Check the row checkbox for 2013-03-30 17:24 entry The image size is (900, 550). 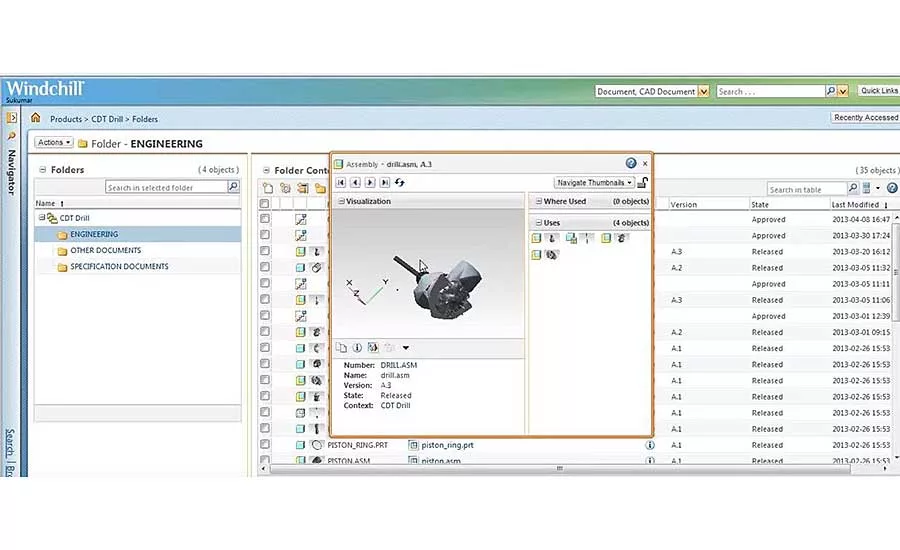265,235
